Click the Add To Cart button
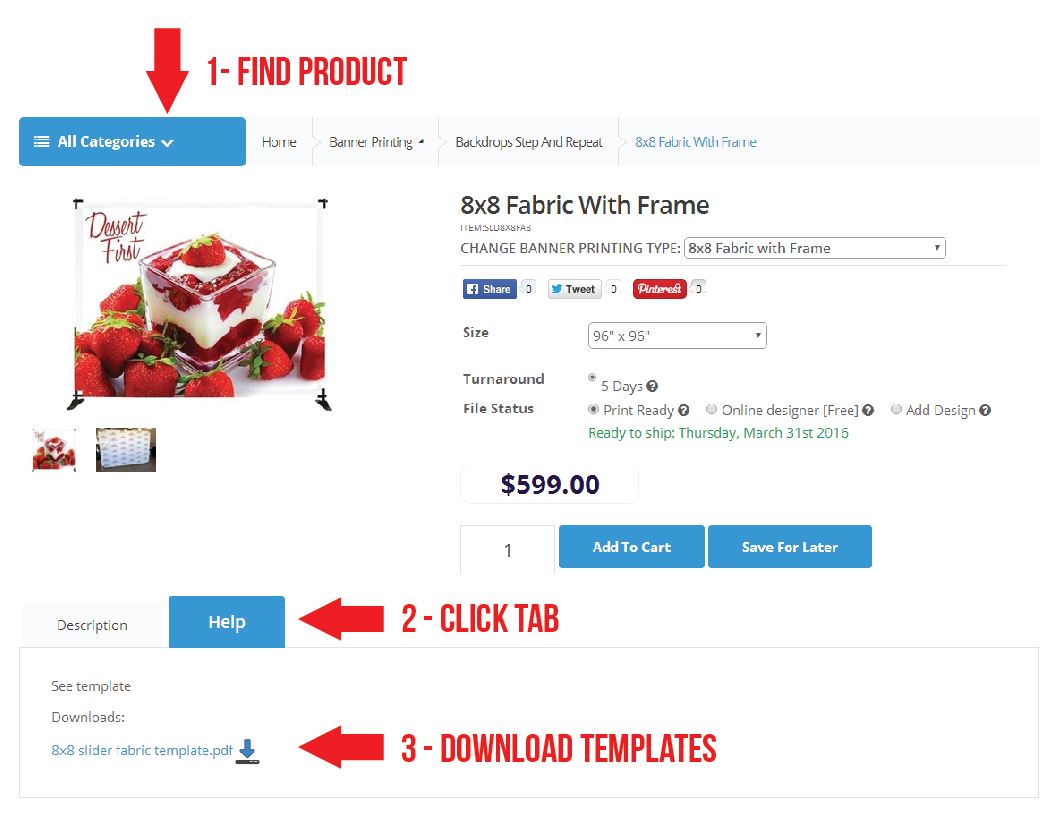This screenshot has height=819, width=1056. click(632, 547)
